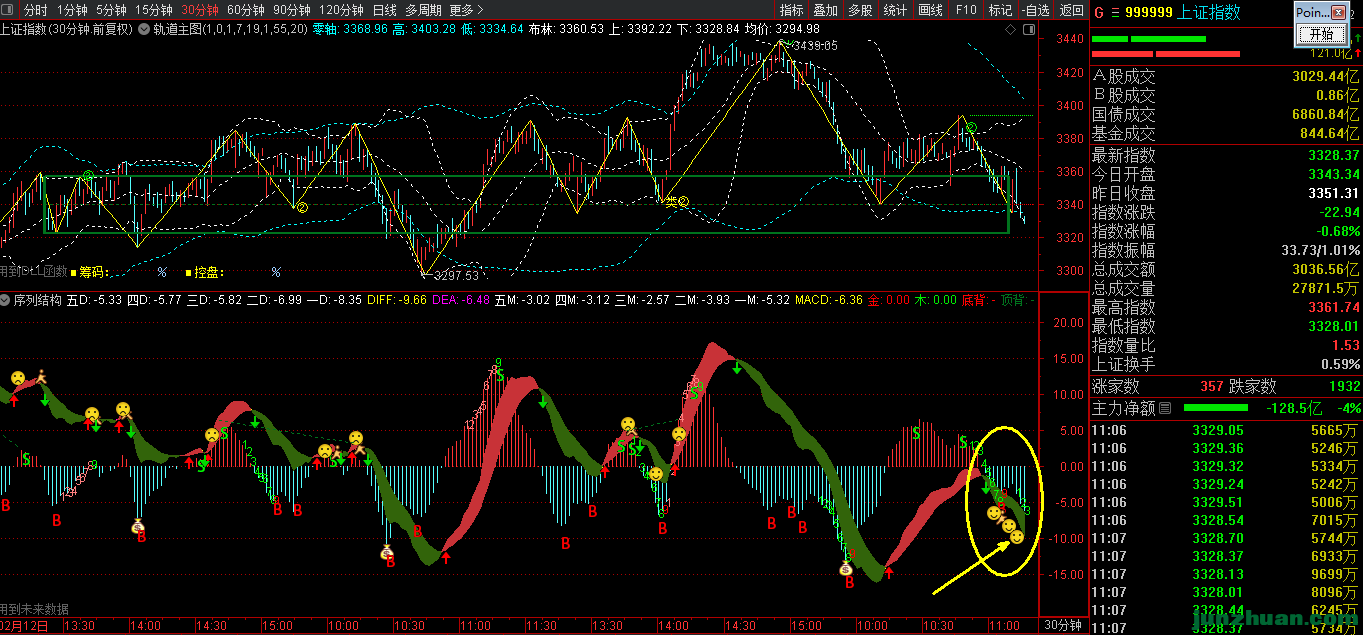Select the 1分钟 period

click(x=72, y=10)
